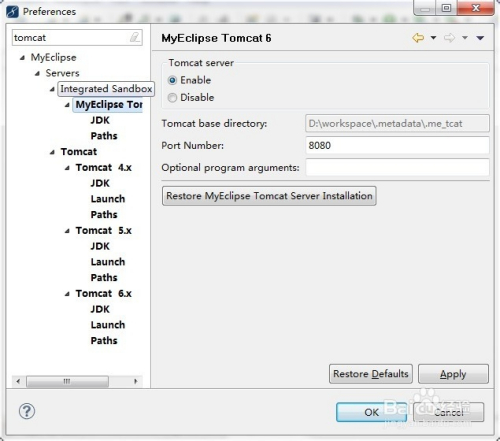Collapse the Tomcat 6.x node arrow
This screenshot has height=441, width=500.
click(x=67, y=294)
